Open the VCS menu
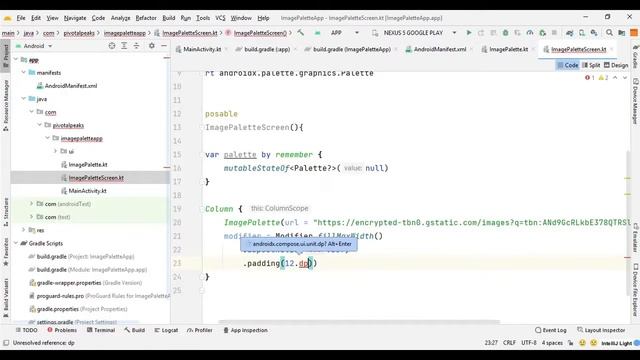This screenshot has height=360, width=640. click(x=220, y=18)
